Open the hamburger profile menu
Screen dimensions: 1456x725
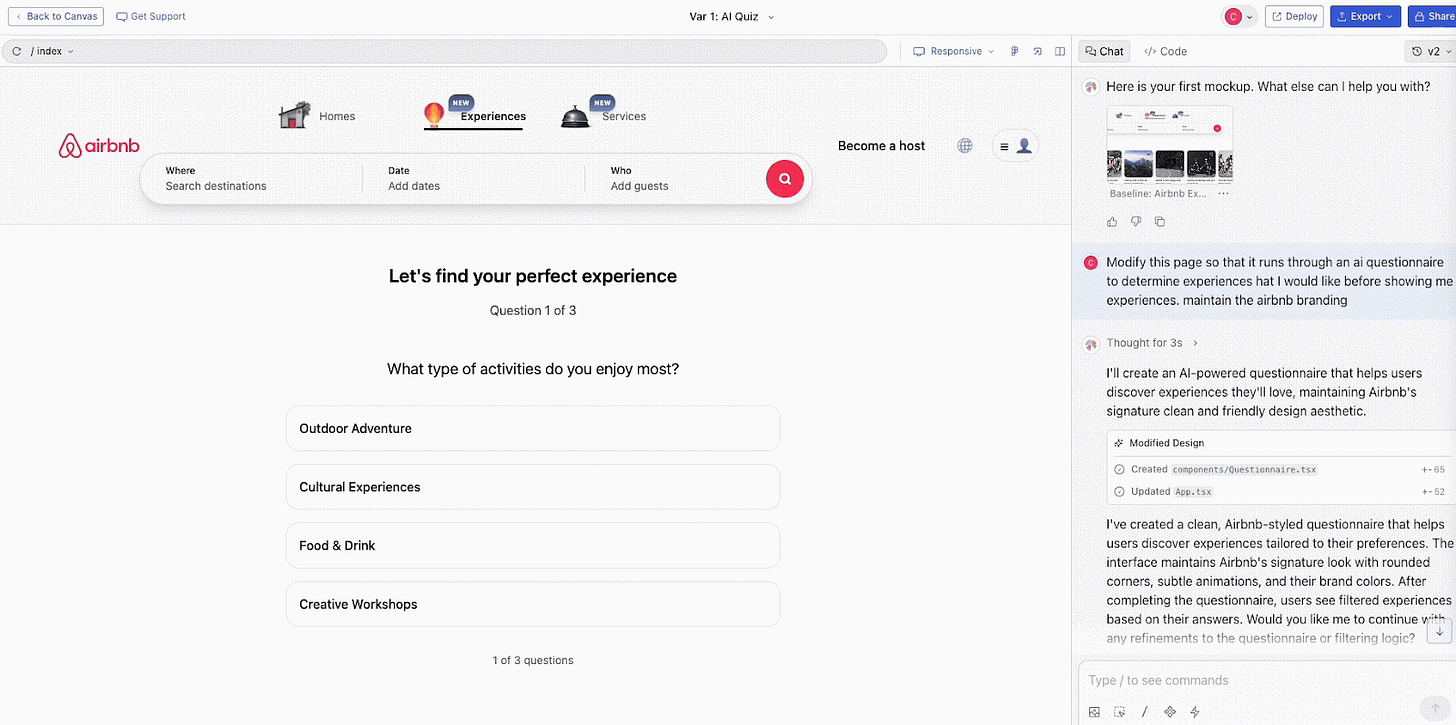click(1015, 146)
